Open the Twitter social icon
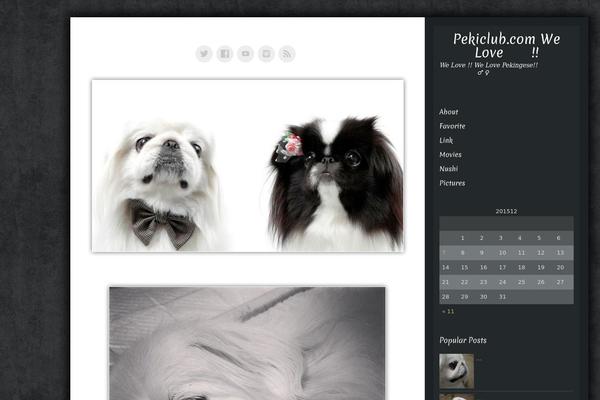 204,54
